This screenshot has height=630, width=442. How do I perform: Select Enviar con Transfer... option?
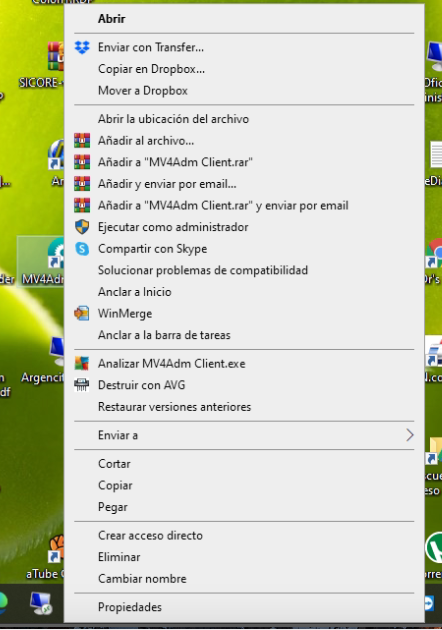(244, 47)
